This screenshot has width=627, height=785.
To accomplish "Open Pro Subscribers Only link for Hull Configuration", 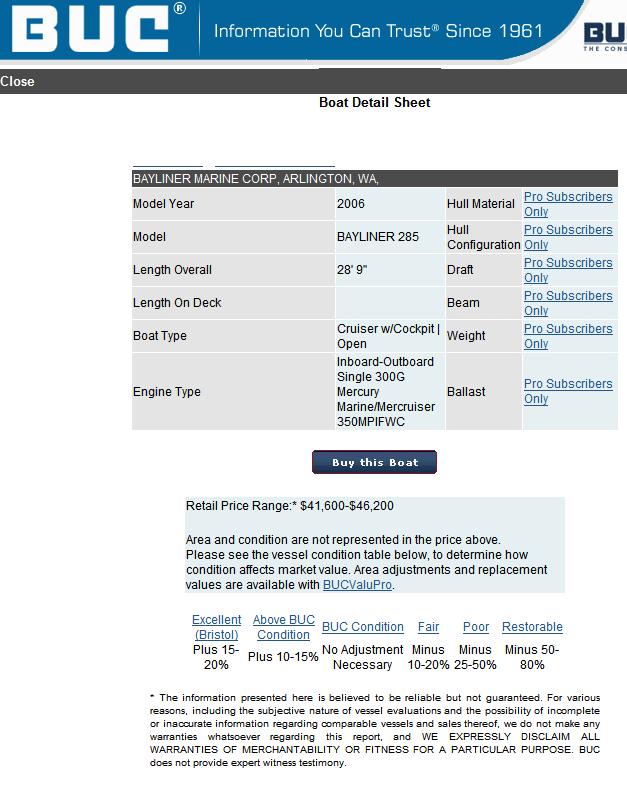I will coord(568,237).
